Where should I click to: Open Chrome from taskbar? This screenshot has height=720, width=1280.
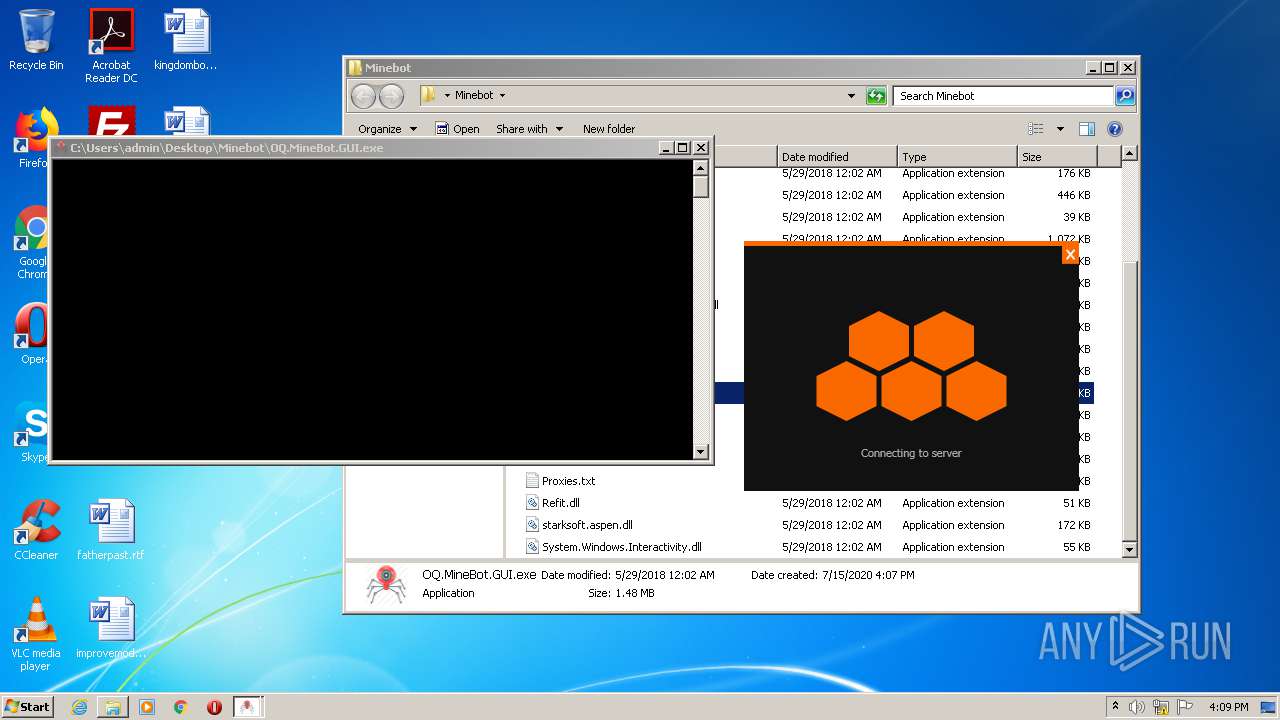click(181, 707)
